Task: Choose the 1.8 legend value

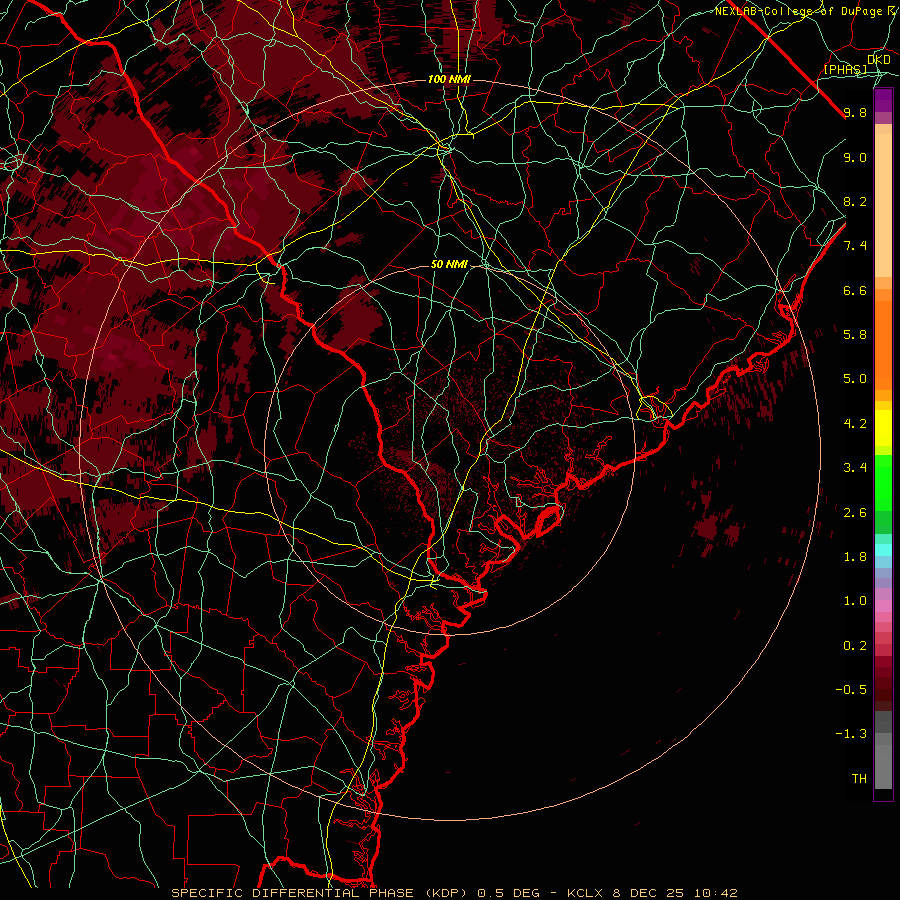Action: click(855, 557)
